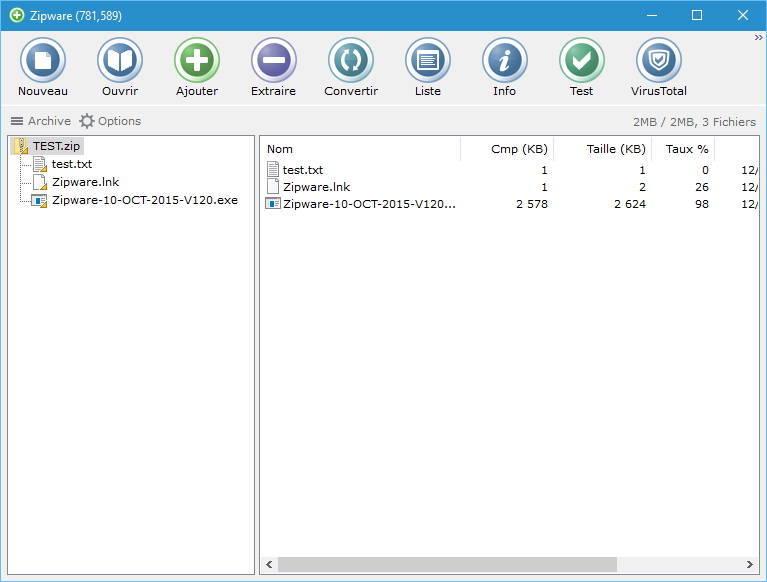Click the horizontal scrollbar left arrow
This screenshot has height=582, width=767.
pos(269,564)
